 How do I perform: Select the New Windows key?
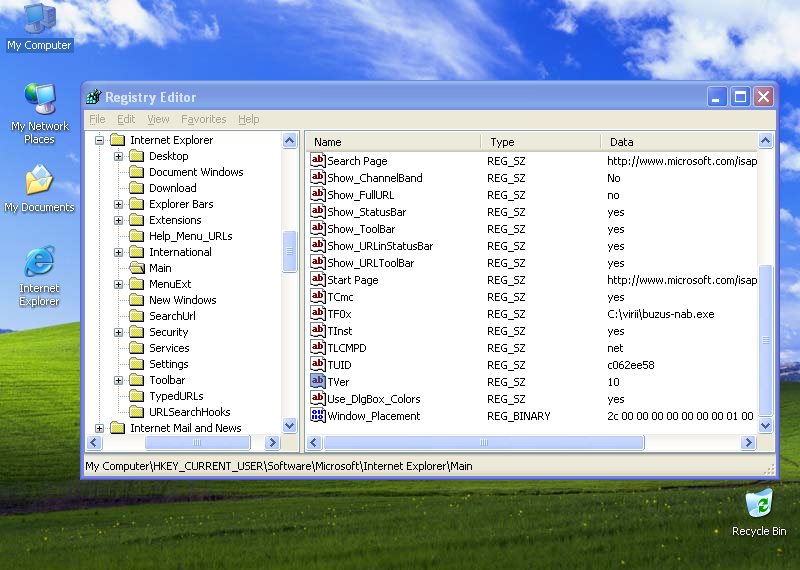point(183,300)
